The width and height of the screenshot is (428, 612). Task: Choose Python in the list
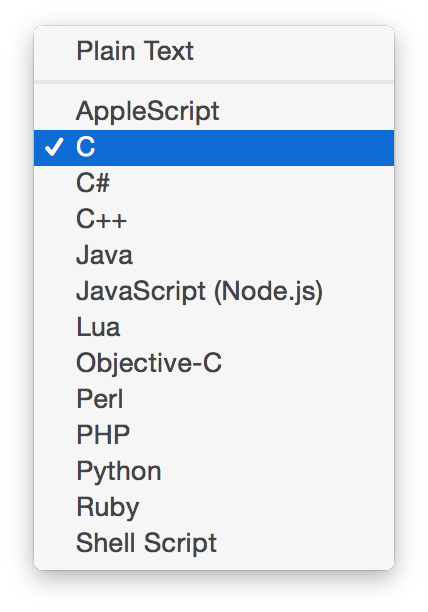pyautogui.click(x=214, y=471)
